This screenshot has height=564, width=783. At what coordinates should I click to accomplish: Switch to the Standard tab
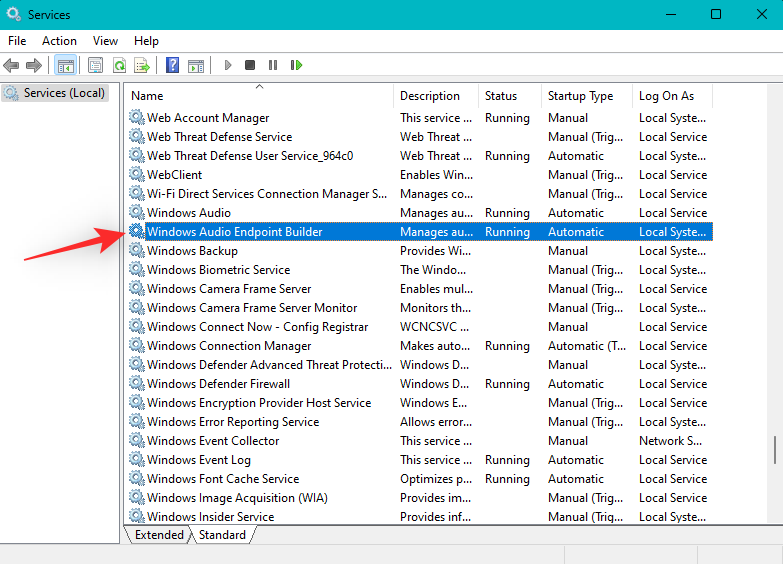tap(222, 535)
